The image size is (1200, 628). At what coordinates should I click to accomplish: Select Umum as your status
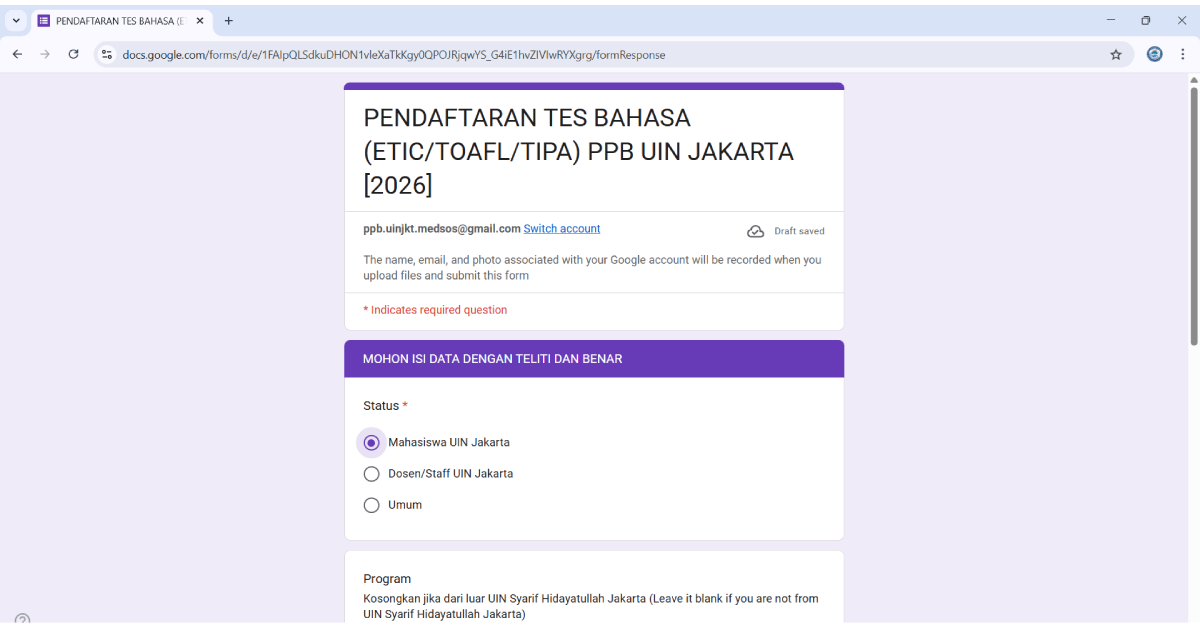(371, 505)
